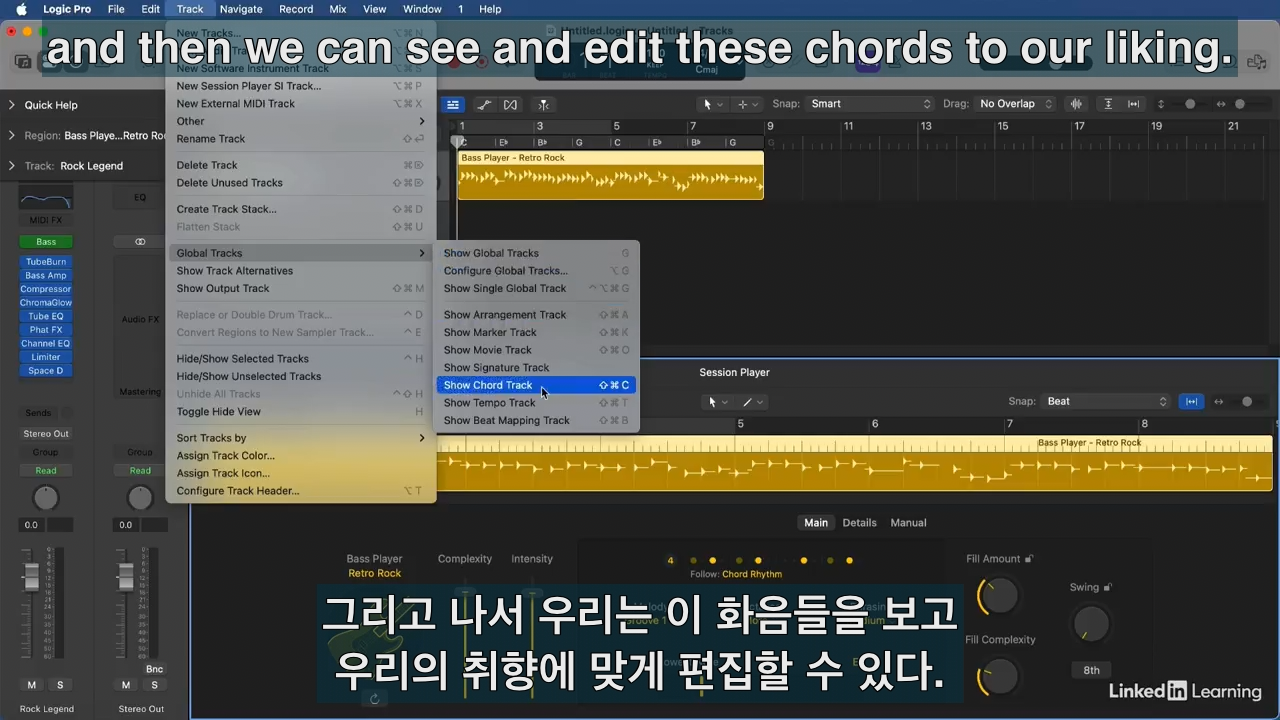Click the MIDI FX slot

[x=46, y=221]
